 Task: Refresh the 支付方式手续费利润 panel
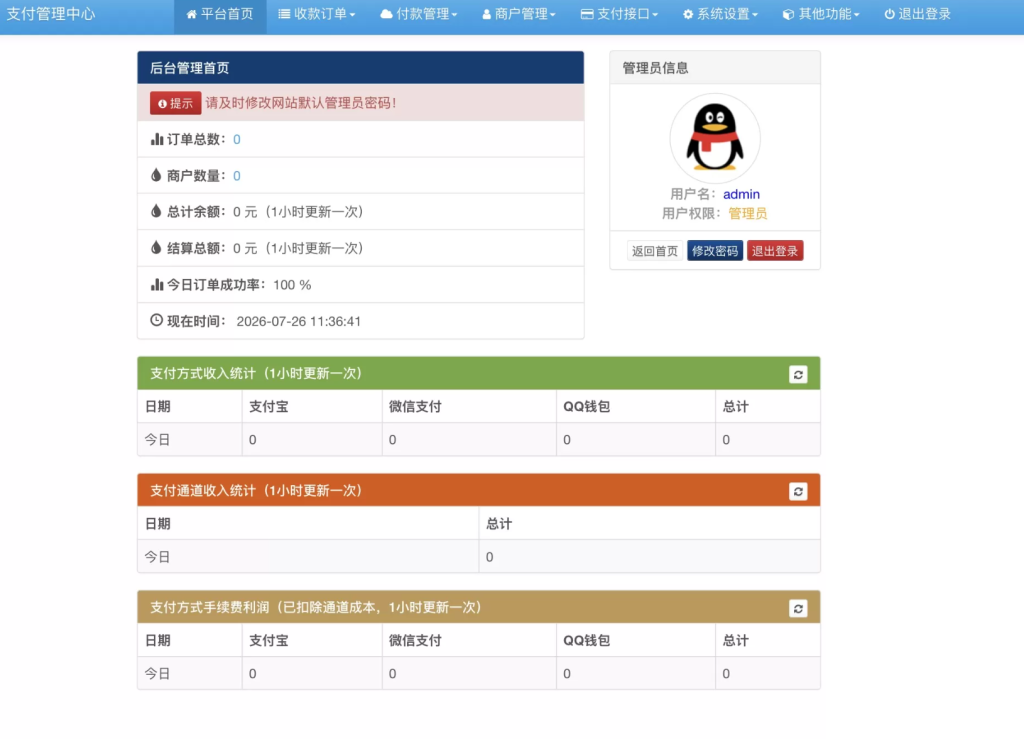click(798, 608)
